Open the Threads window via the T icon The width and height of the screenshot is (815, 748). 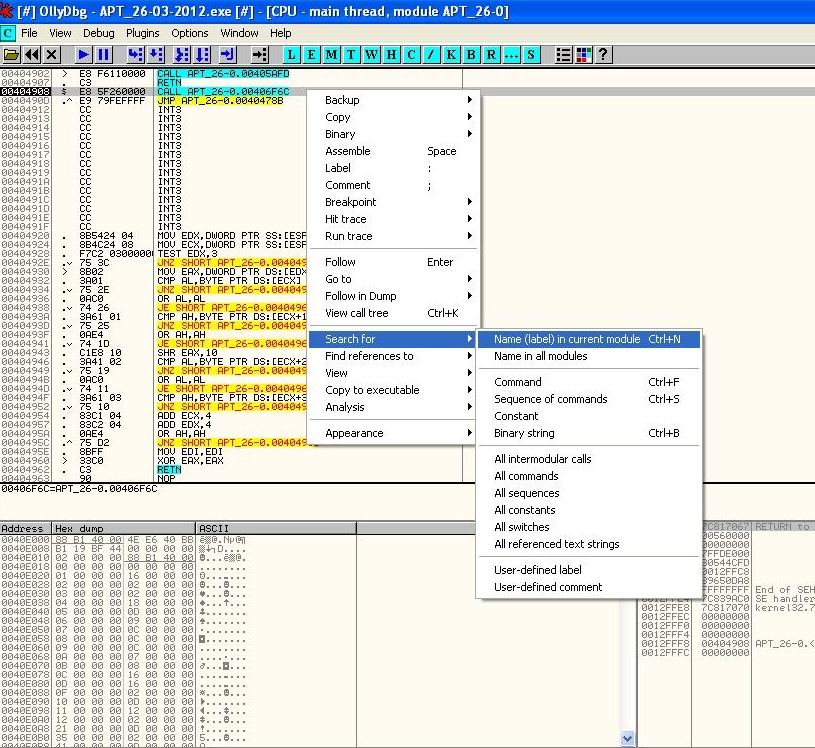pos(351,54)
